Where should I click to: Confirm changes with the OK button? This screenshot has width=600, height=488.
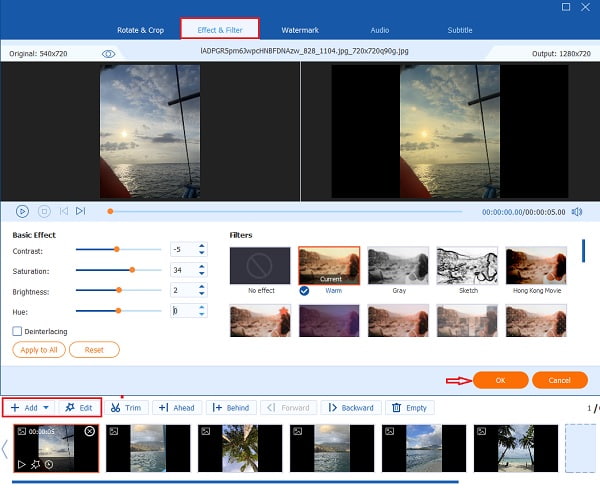click(x=501, y=380)
